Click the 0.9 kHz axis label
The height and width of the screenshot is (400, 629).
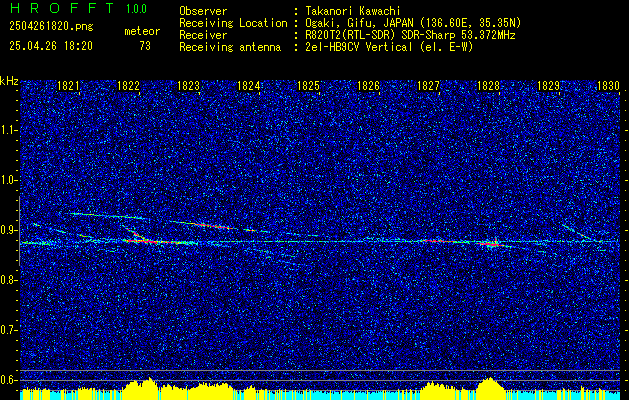pyautogui.click(x=8, y=230)
